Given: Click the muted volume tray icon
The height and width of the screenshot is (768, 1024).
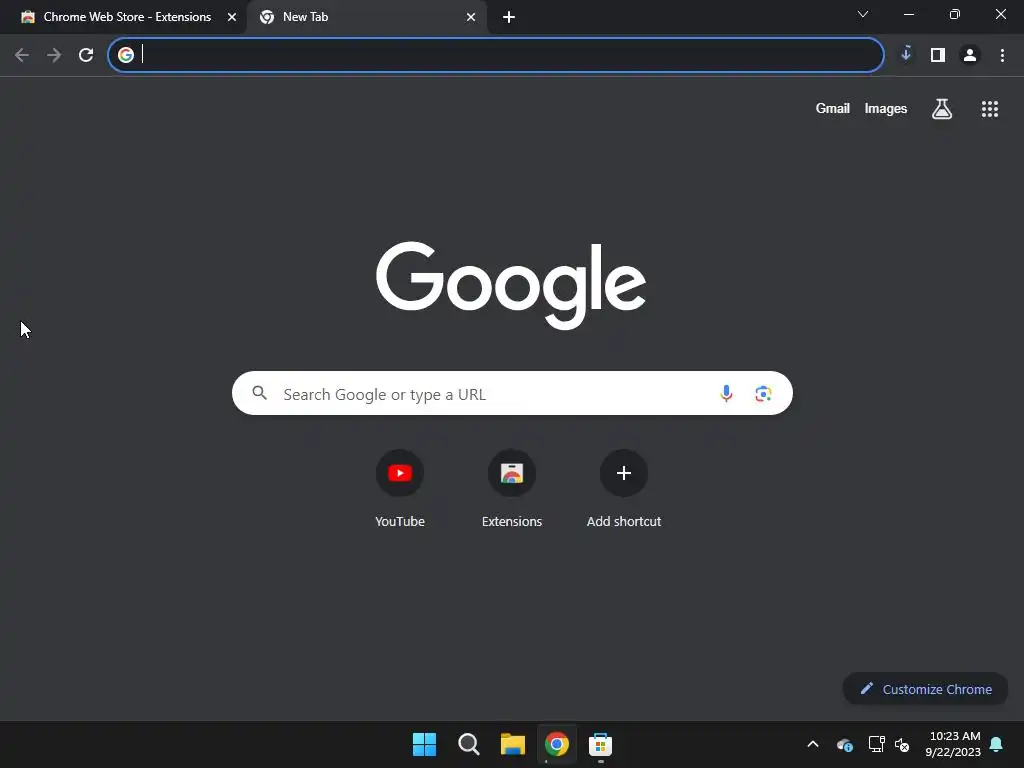Looking at the screenshot, I should pyautogui.click(x=903, y=744).
